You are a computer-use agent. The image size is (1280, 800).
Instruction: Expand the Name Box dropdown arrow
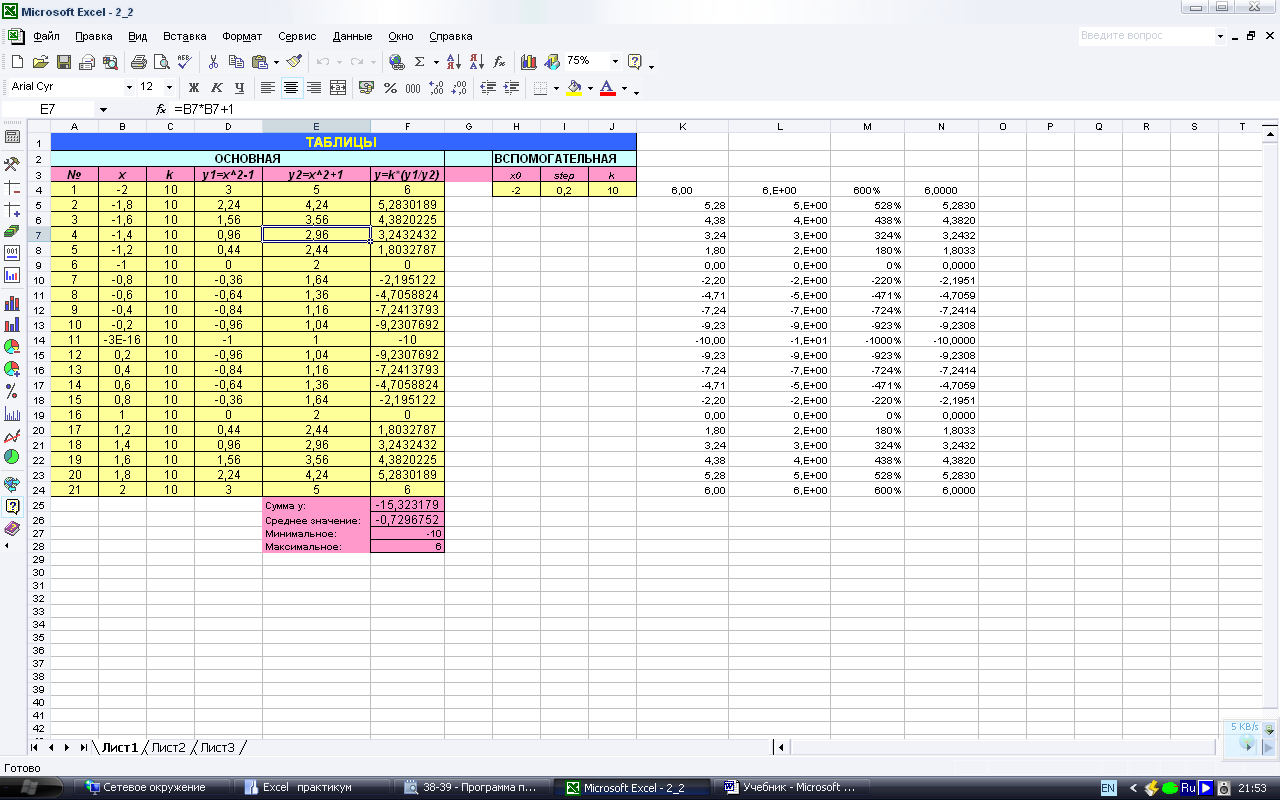tap(103, 109)
